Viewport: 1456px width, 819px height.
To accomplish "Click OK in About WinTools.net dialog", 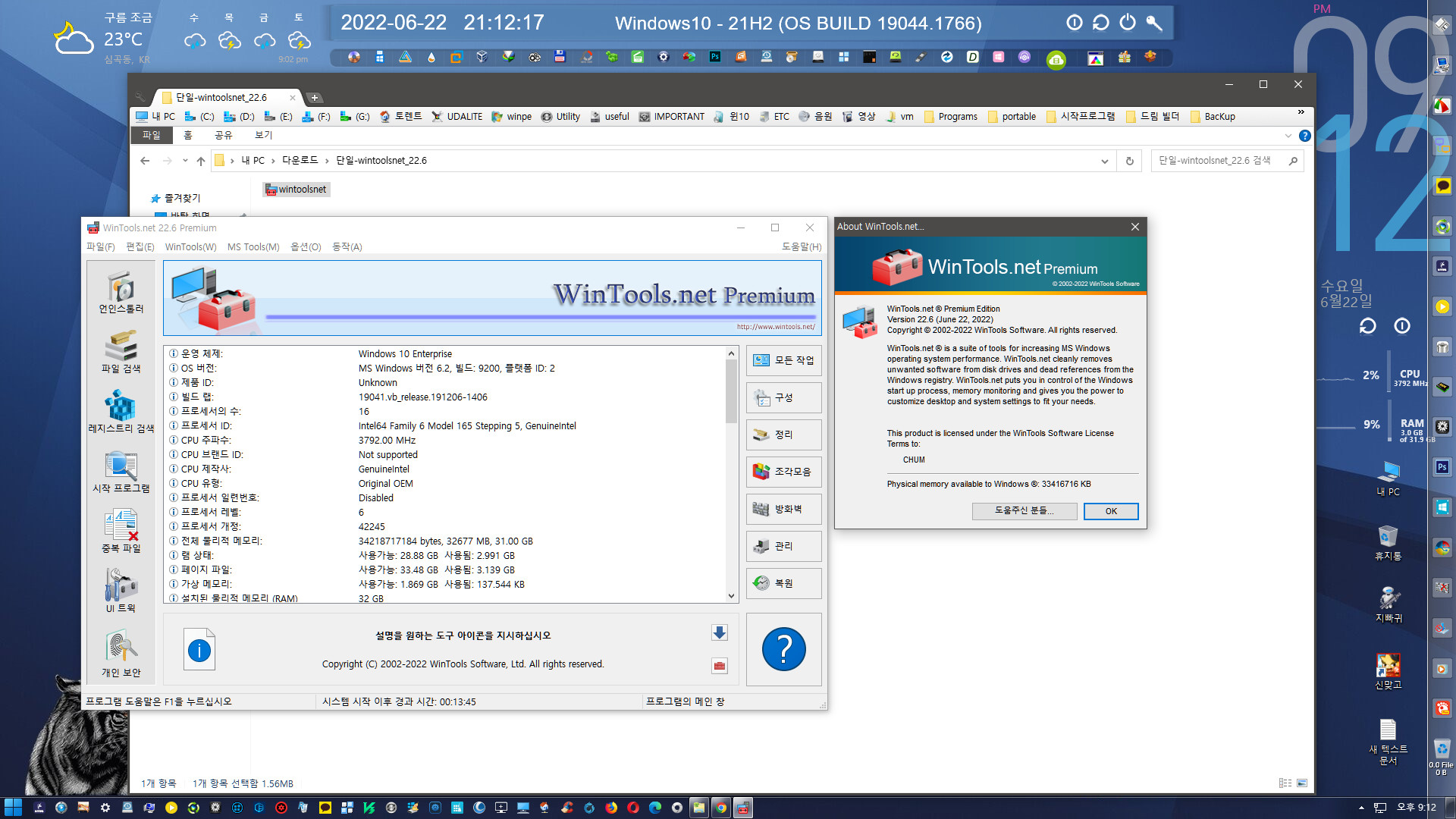I will click(1111, 511).
